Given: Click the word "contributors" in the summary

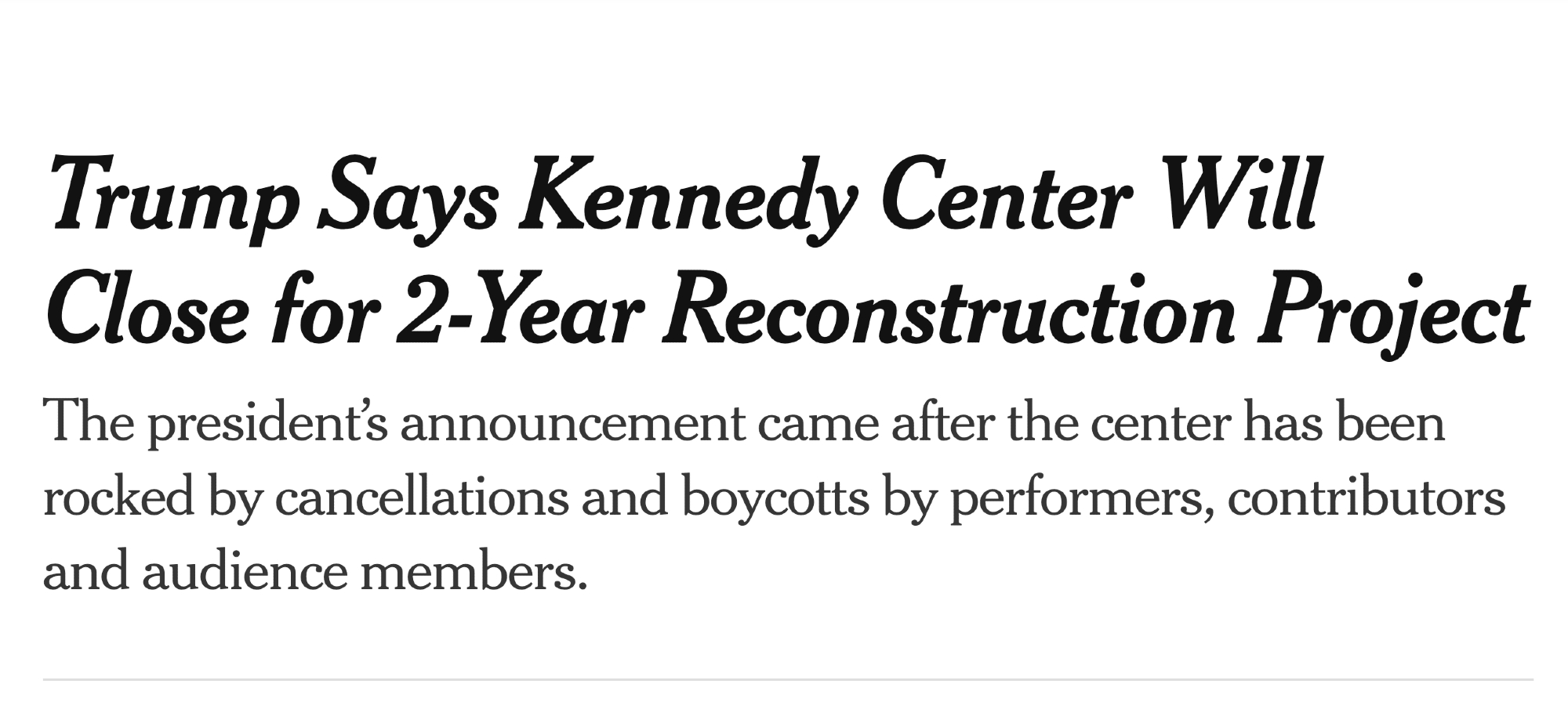Looking at the screenshot, I should 1367,498.
